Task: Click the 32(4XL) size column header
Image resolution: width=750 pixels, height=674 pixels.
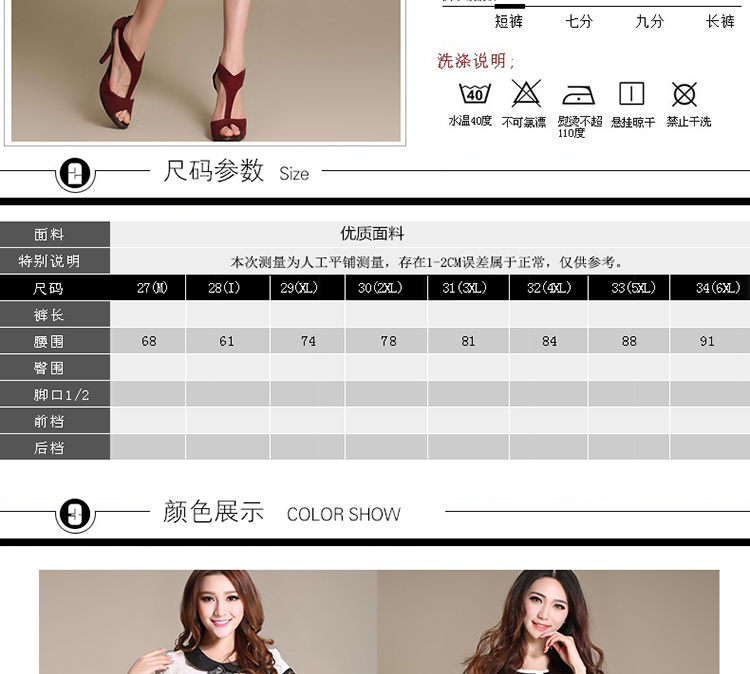Action: click(x=549, y=288)
